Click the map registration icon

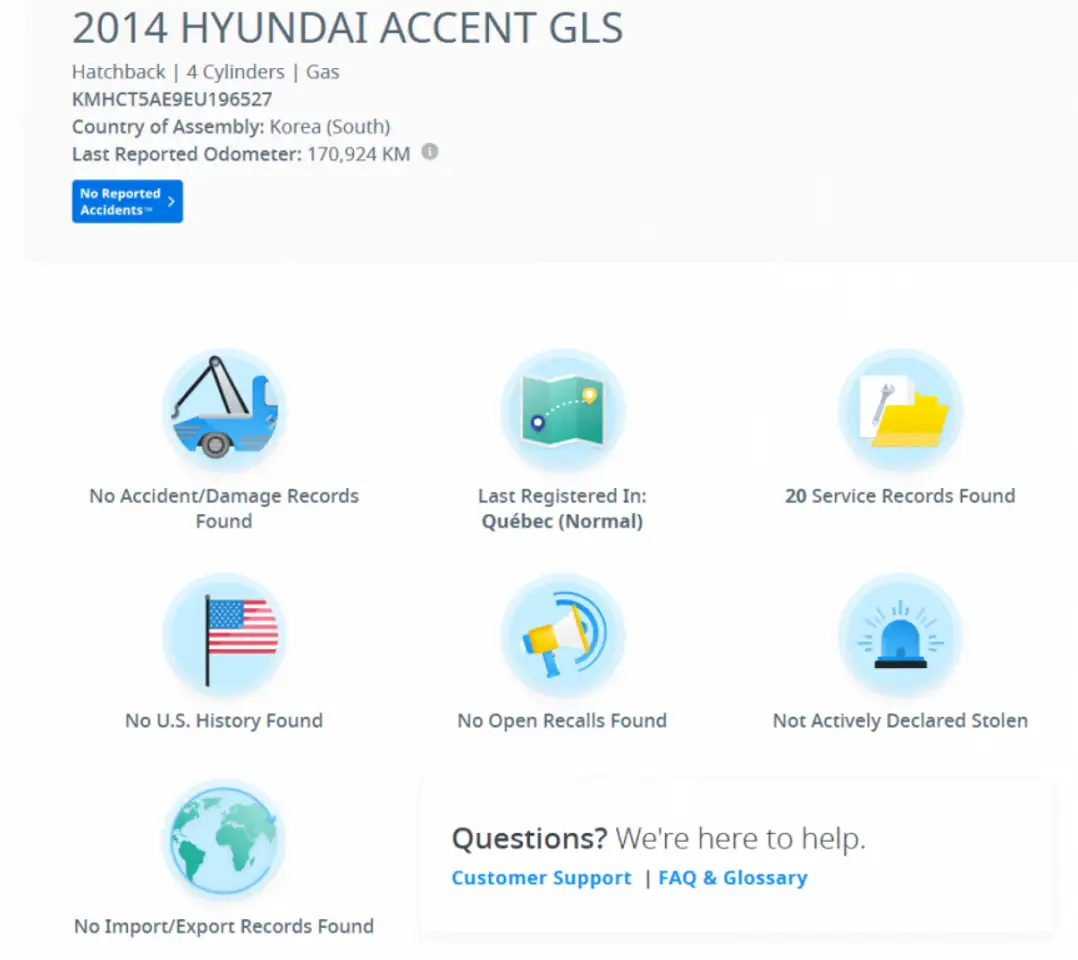pos(562,410)
